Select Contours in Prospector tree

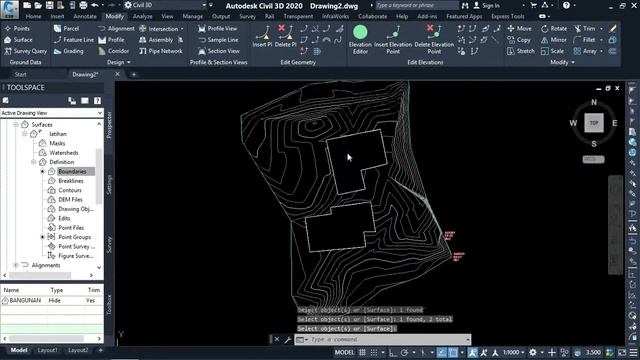[70, 190]
